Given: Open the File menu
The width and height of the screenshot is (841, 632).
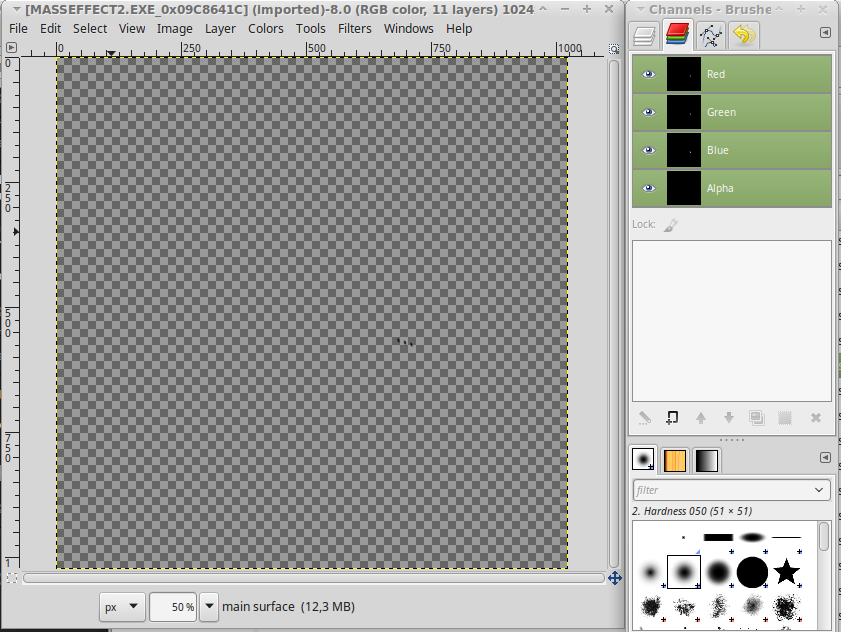Looking at the screenshot, I should coord(18,28).
